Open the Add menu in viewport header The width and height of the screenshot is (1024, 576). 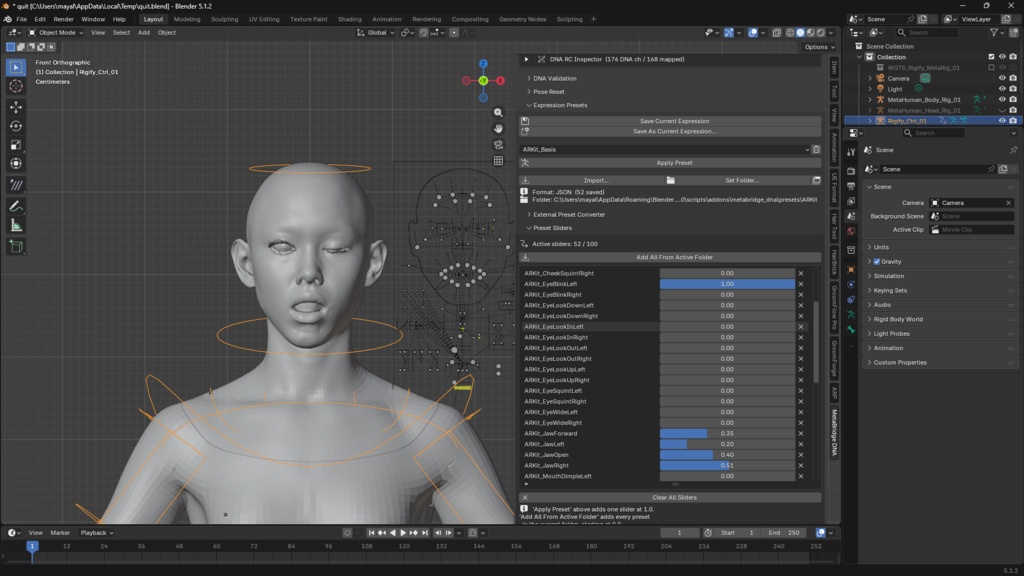click(x=144, y=33)
